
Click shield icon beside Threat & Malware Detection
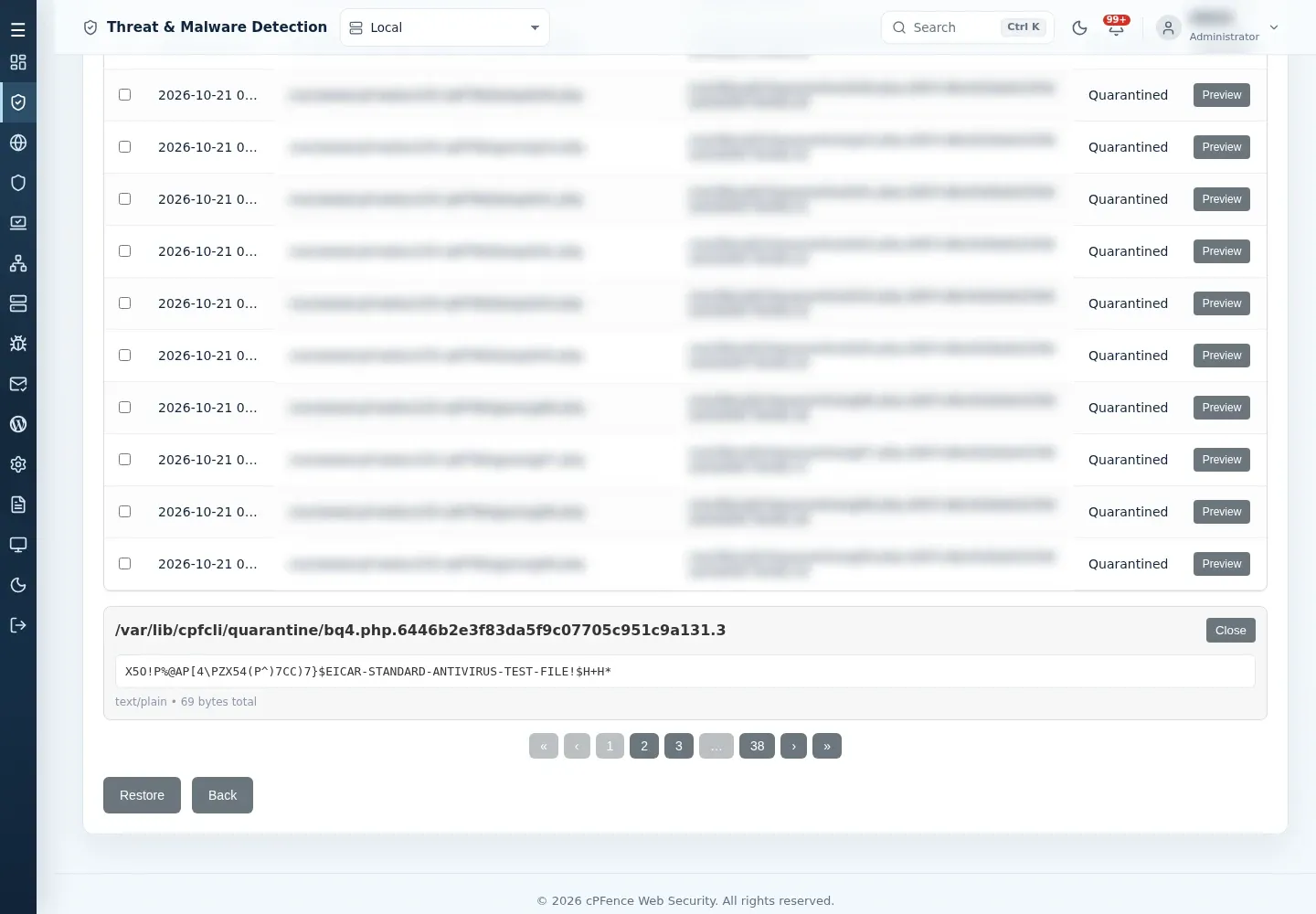tap(90, 27)
